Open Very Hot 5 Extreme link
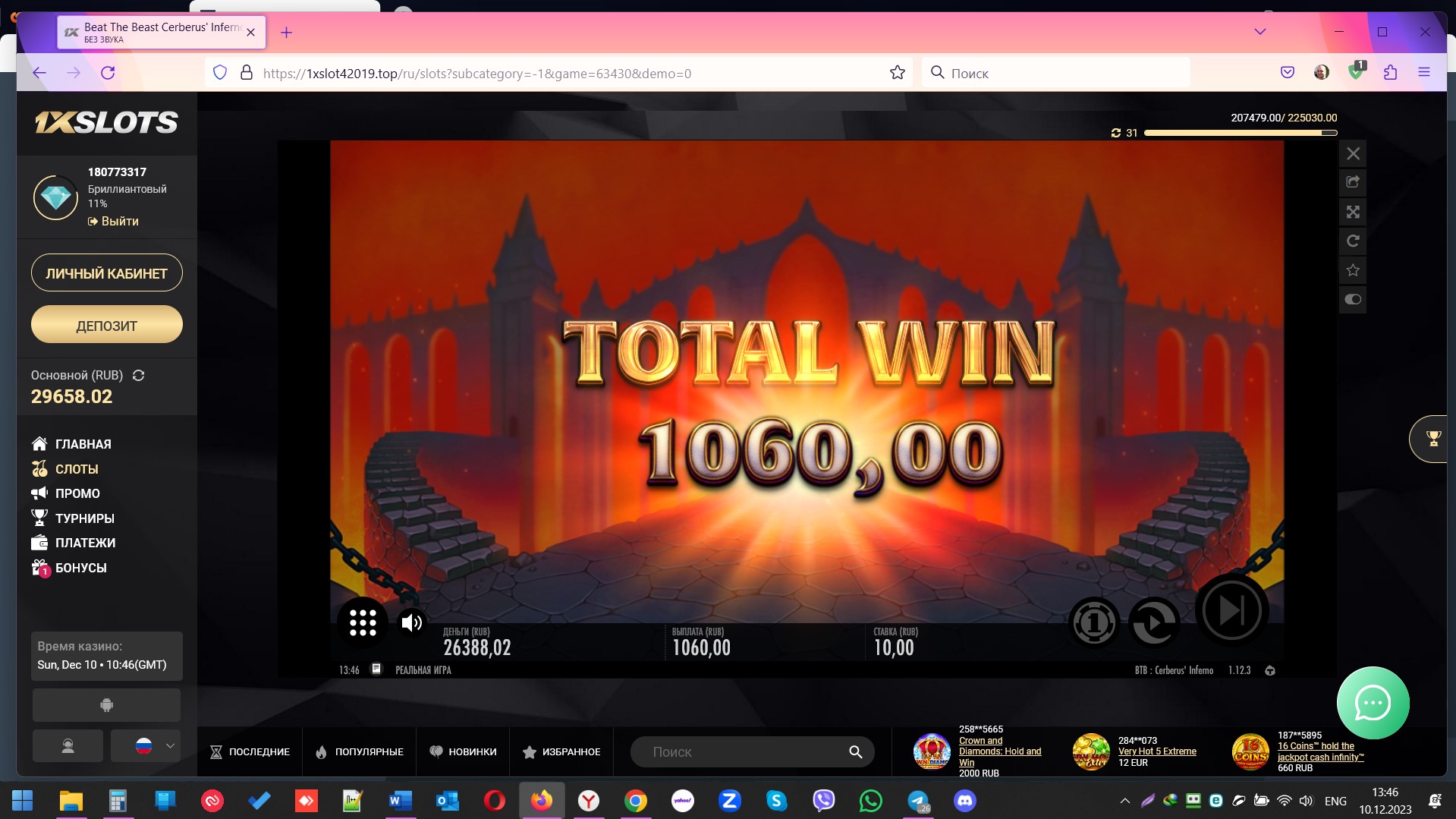The height and width of the screenshot is (819, 1456). [1157, 751]
